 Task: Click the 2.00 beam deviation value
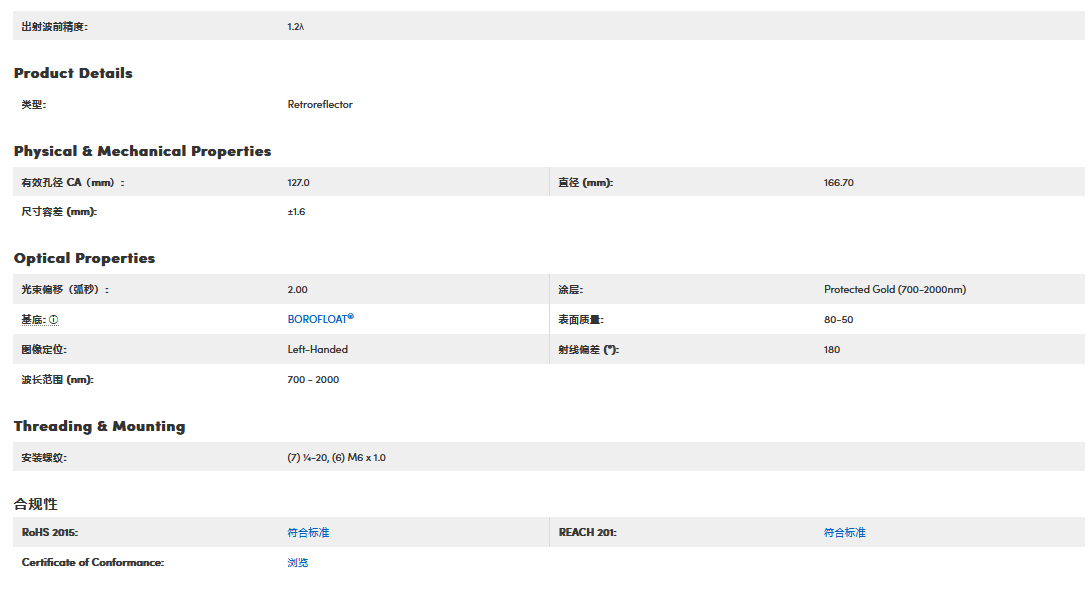pyautogui.click(x=297, y=290)
